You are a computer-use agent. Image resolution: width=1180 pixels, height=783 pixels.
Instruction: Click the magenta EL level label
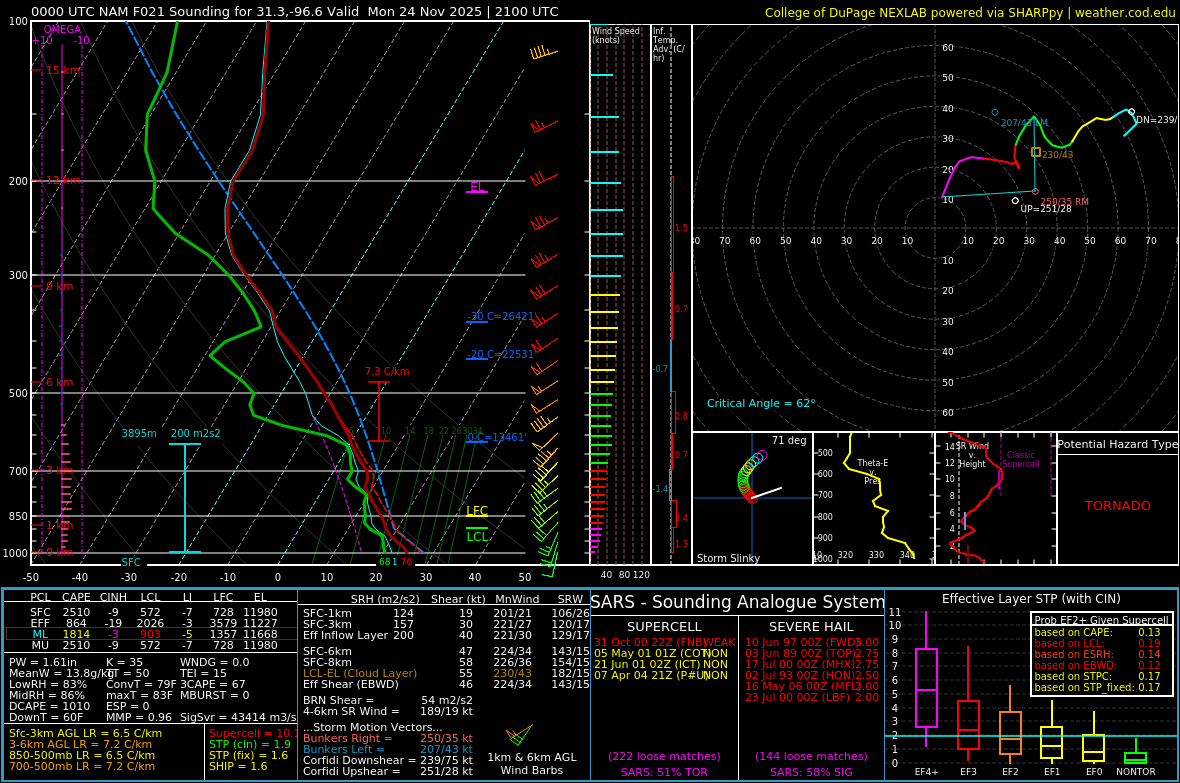click(x=476, y=186)
